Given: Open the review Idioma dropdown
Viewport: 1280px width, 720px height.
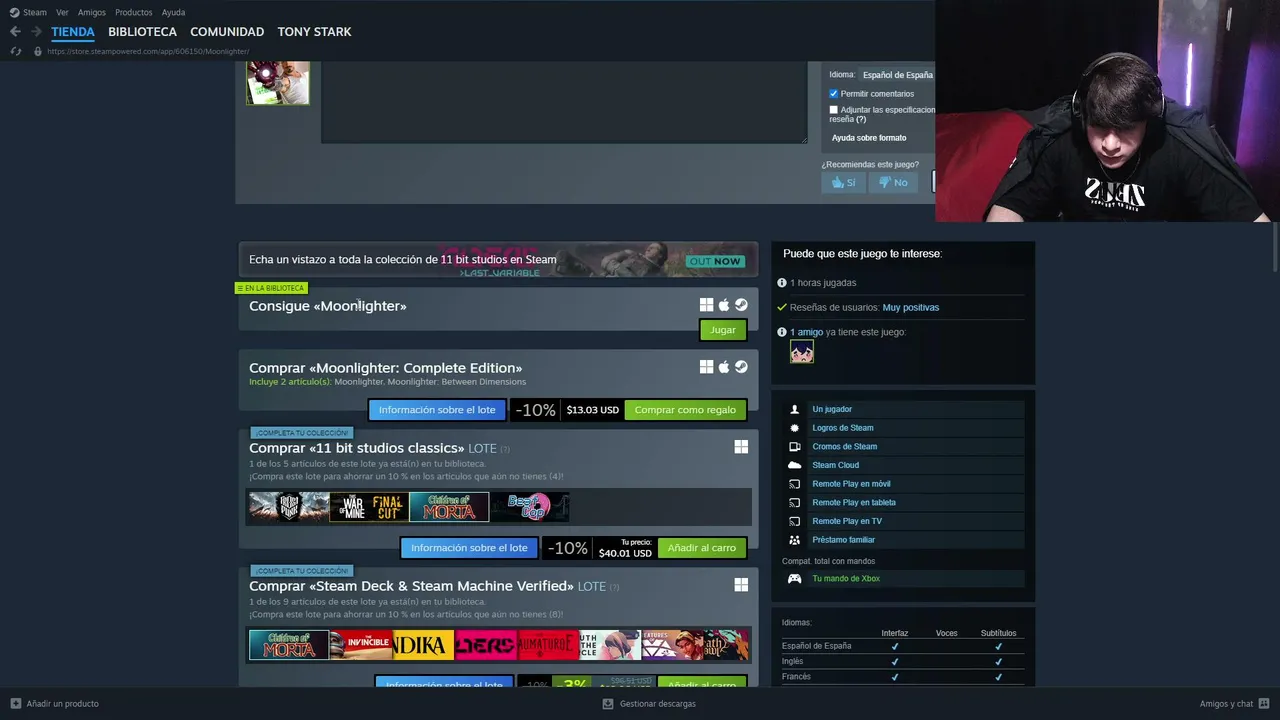Looking at the screenshot, I should tap(897, 75).
